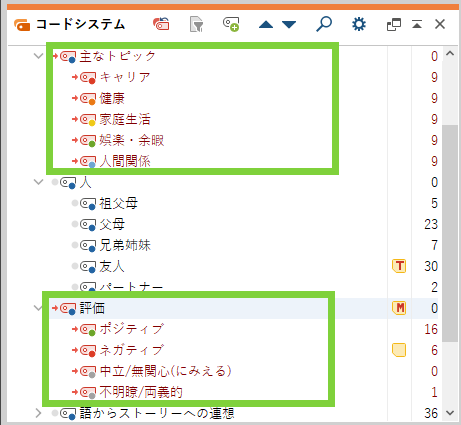Open the T memo on 友人
Screen dimensions: 461x425
(399, 266)
